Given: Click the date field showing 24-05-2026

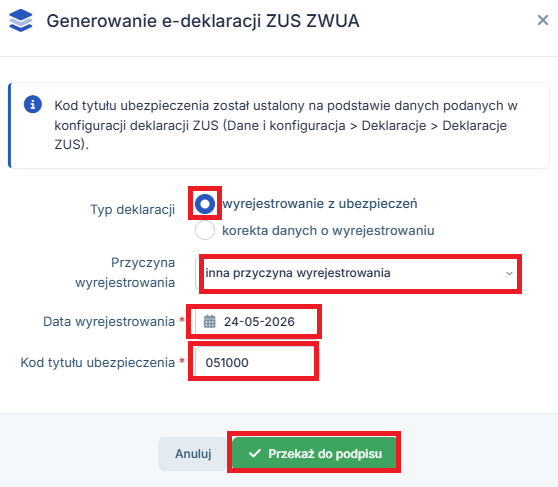Looking at the screenshot, I should (256, 321).
